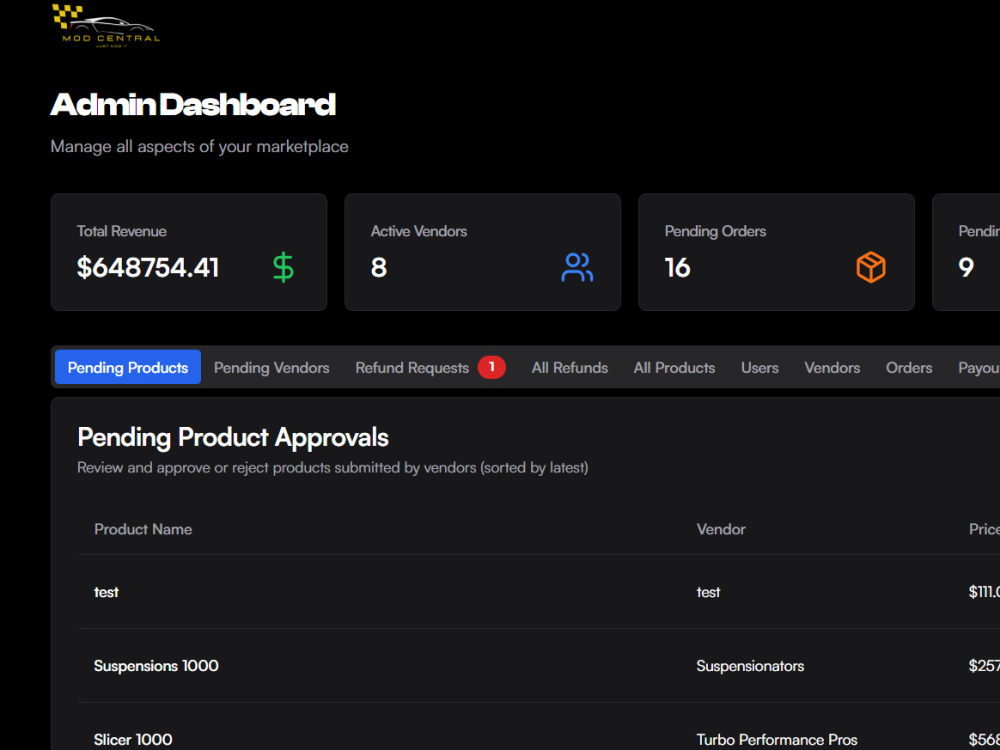Screen dimensions: 1000x750
Task: Click 'Manage all aspects of your marketplace' text
Action: [200, 147]
